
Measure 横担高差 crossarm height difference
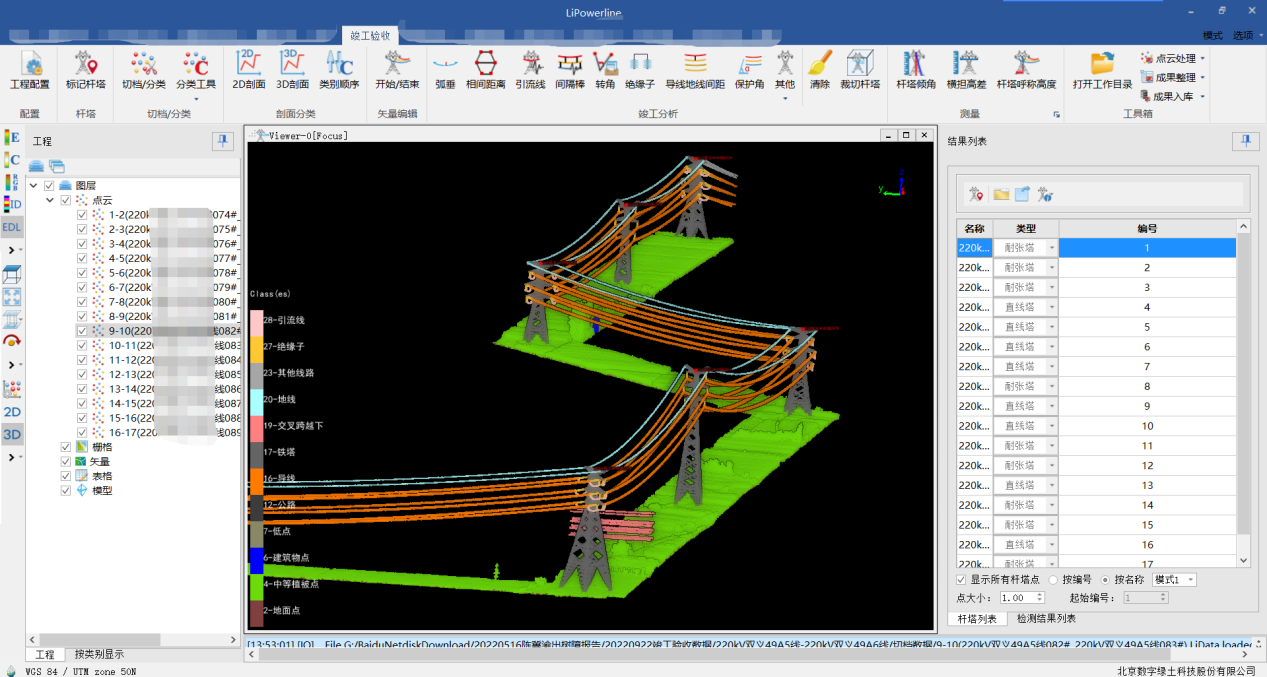point(966,70)
